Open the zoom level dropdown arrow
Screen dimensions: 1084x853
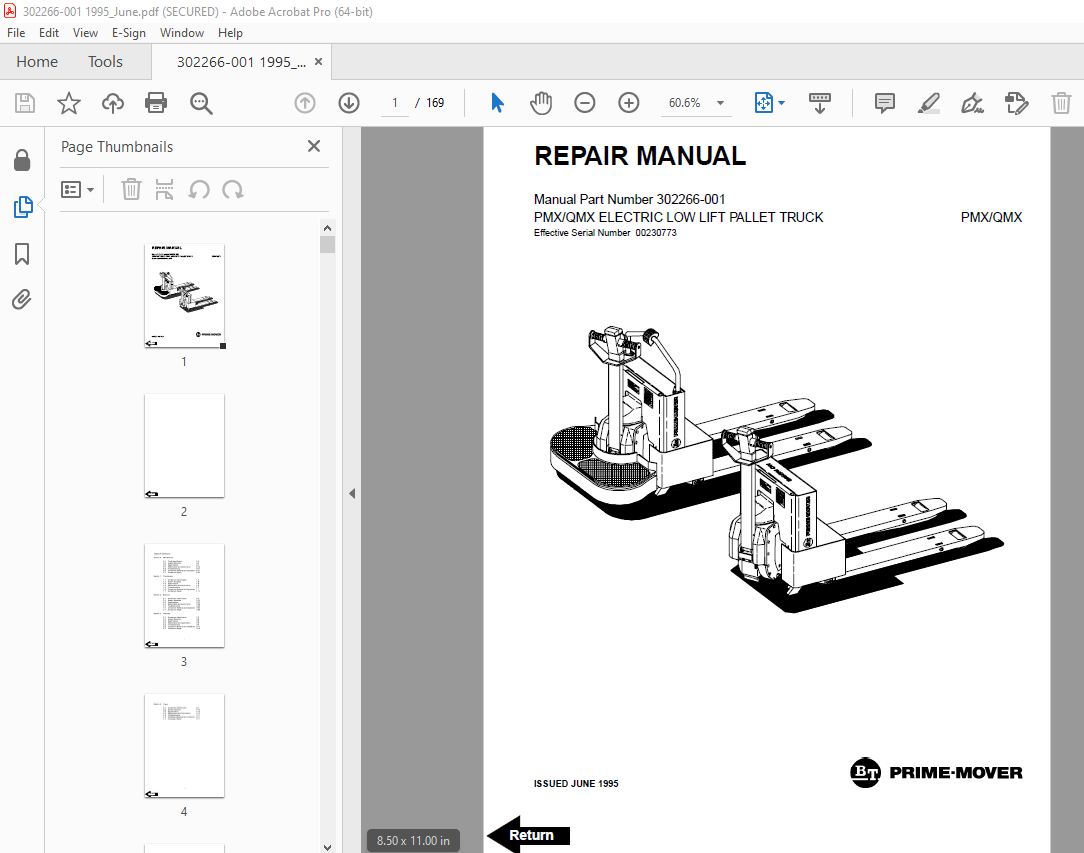pyautogui.click(x=720, y=103)
